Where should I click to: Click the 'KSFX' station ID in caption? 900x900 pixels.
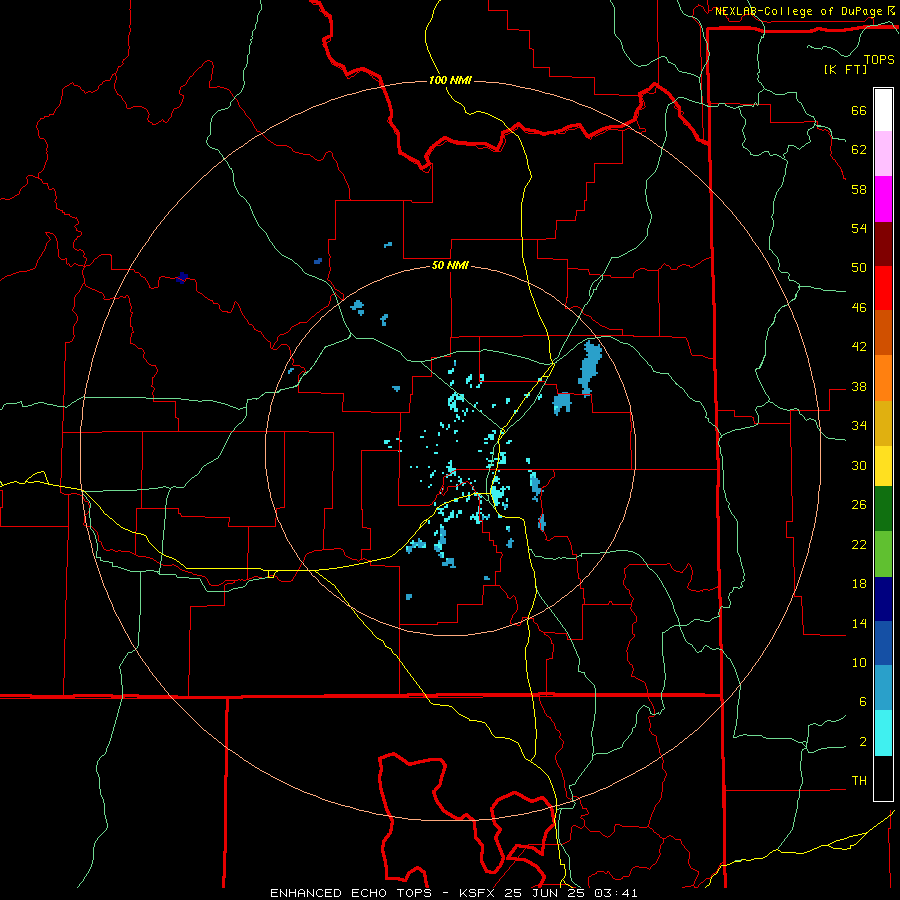click(479, 893)
